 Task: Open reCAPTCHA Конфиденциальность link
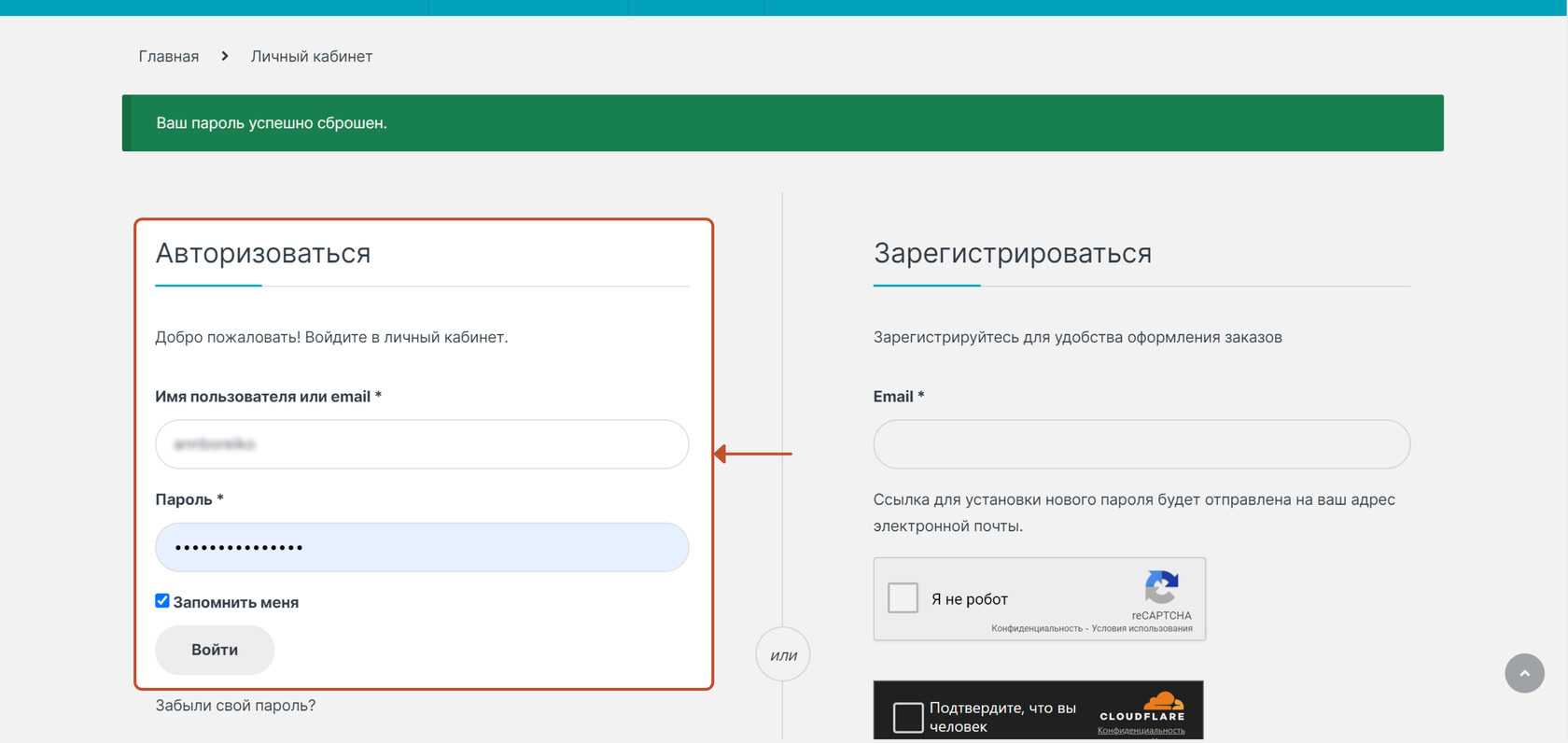[x=1037, y=628]
